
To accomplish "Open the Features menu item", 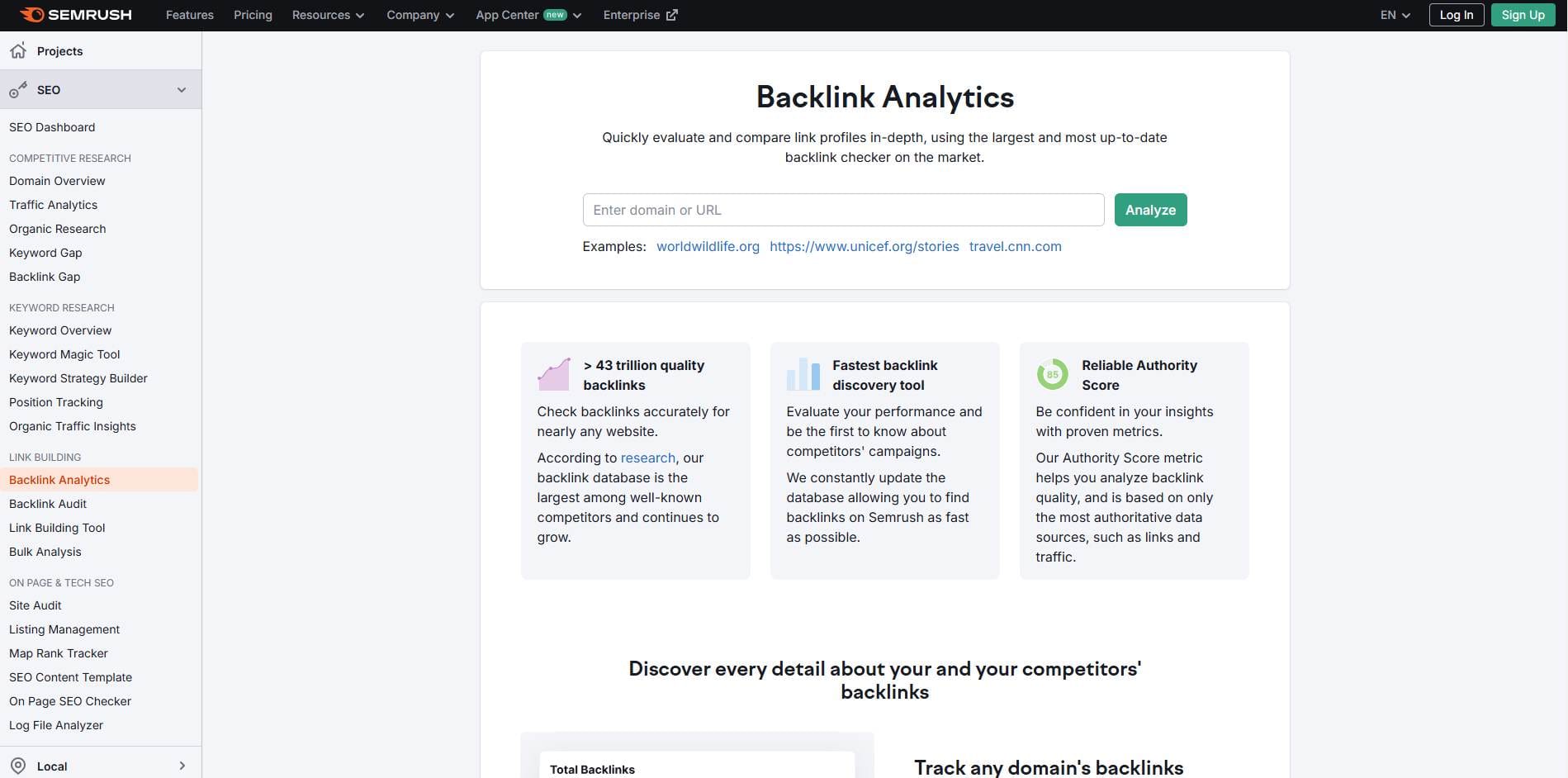I will 190,15.
